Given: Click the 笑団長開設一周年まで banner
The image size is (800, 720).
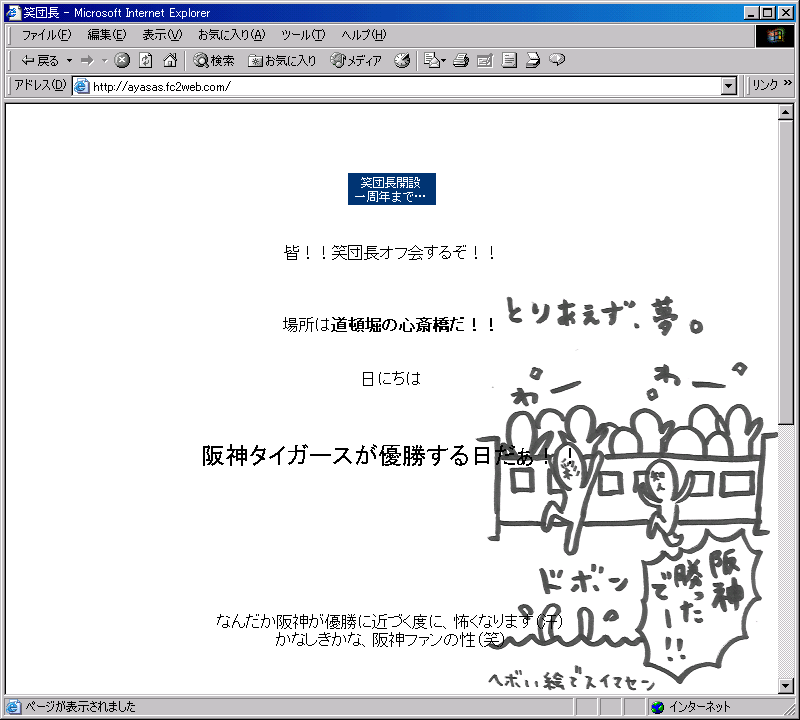Looking at the screenshot, I should click(392, 189).
